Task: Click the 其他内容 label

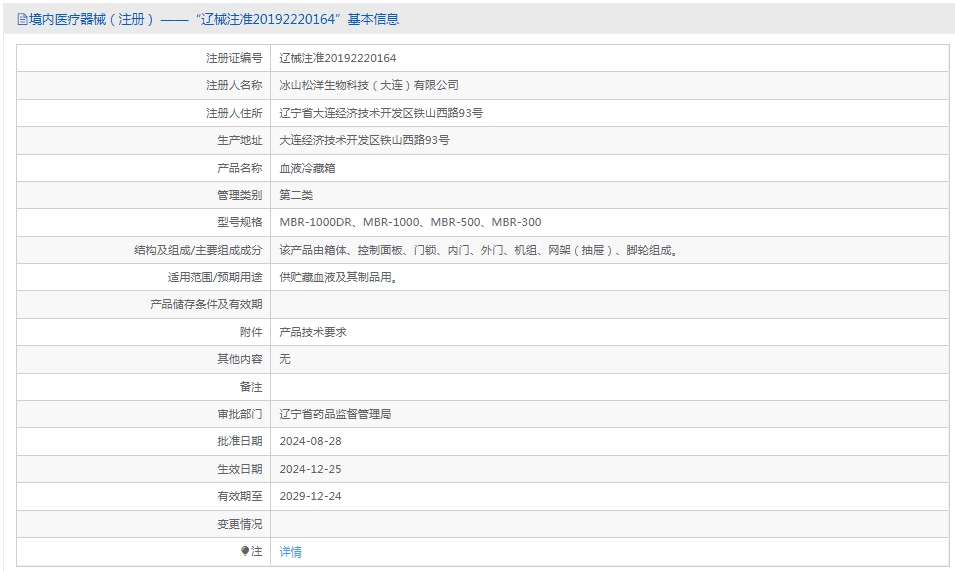Action: click(239, 359)
